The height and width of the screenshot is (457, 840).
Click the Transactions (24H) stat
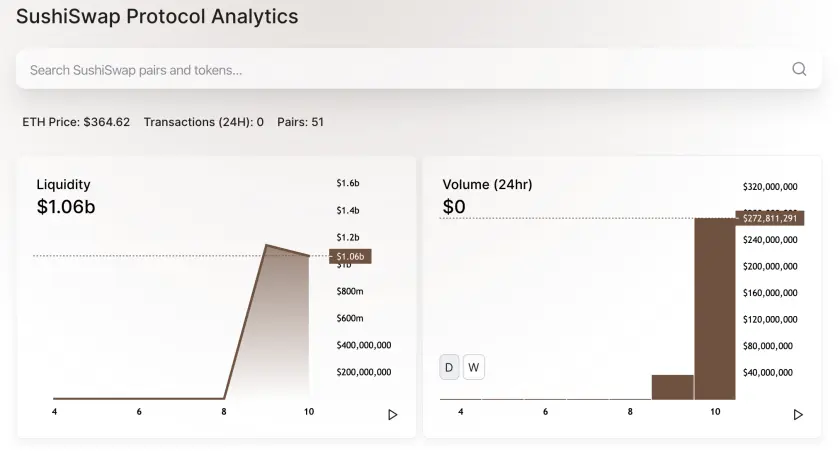(x=204, y=122)
